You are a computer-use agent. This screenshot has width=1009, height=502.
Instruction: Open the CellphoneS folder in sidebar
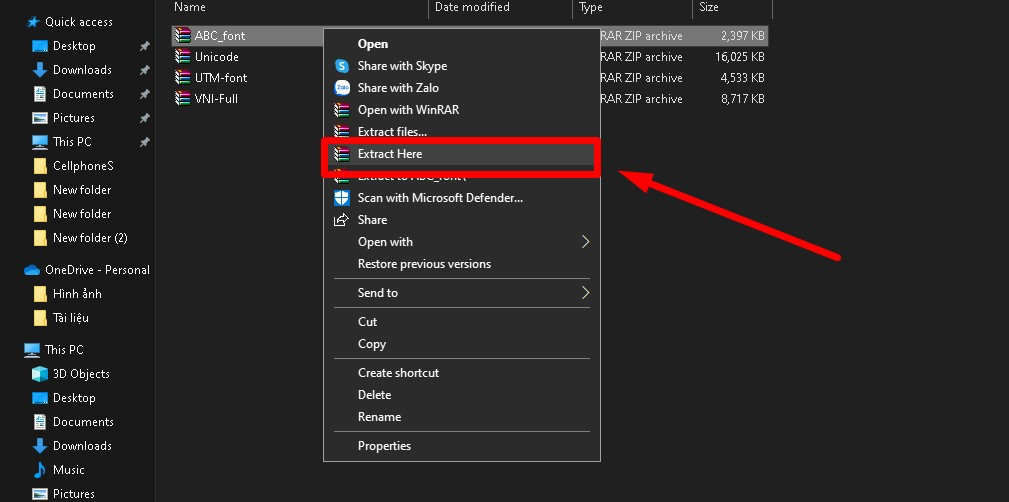pos(83,166)
